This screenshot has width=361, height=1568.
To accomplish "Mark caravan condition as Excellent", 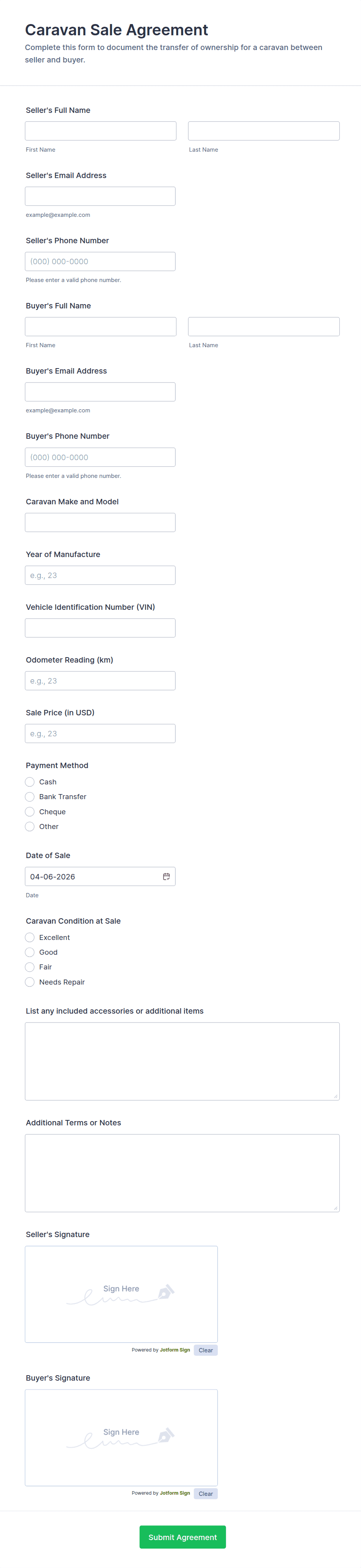I will tap(30, 937).
